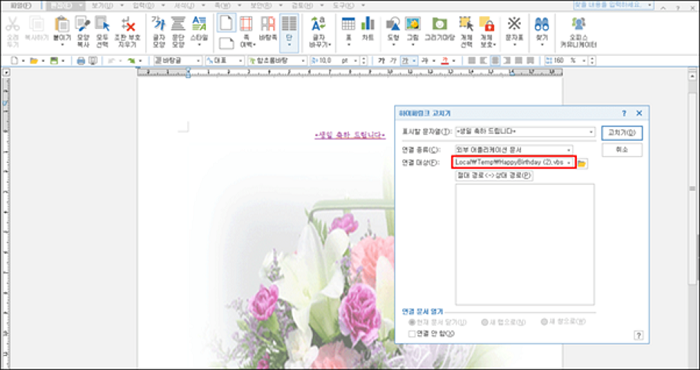
Task: Click the Style (스타일) icon
Action: 199,24
